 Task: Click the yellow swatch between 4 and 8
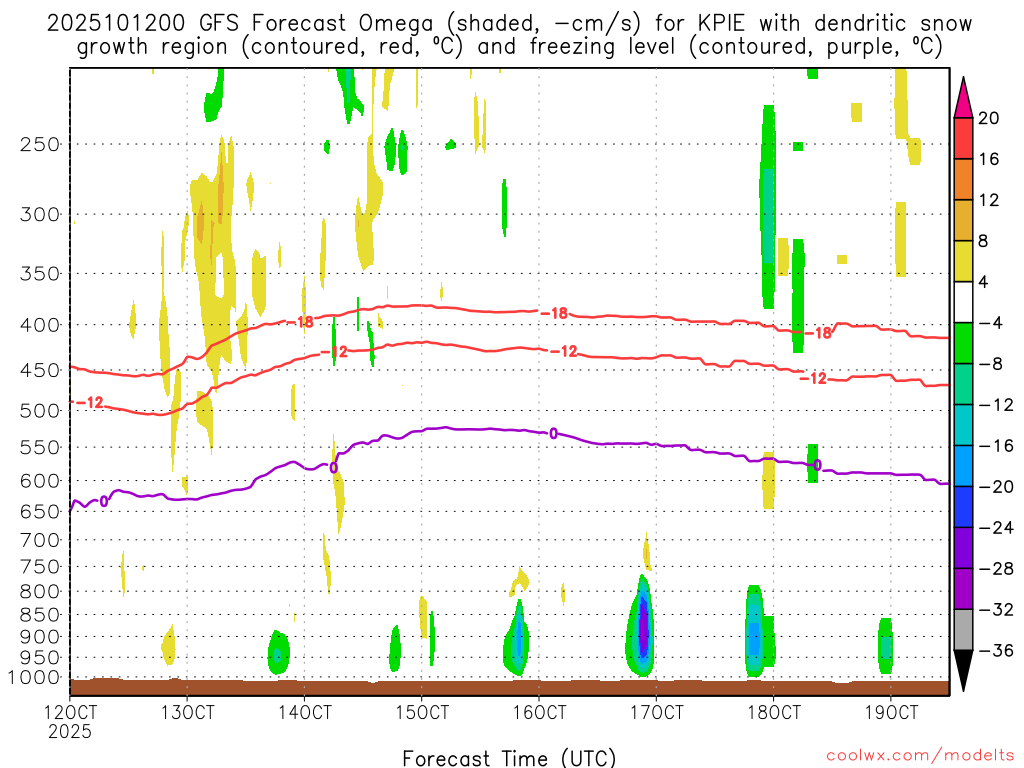coord(963,261)
